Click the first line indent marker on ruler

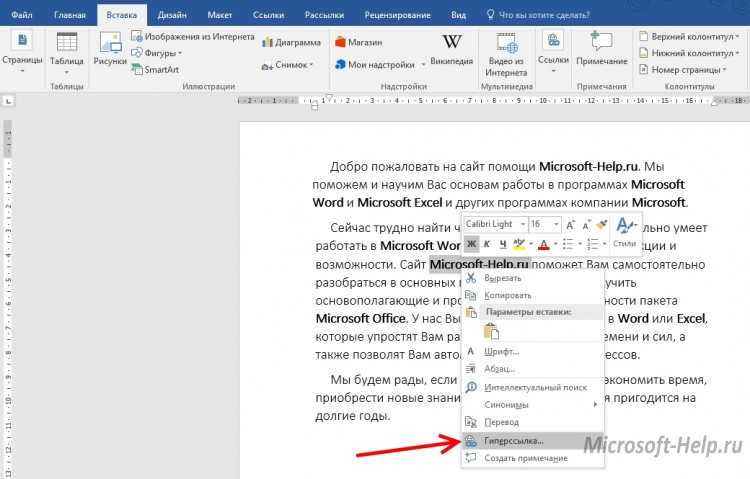[x=329, y=98]
